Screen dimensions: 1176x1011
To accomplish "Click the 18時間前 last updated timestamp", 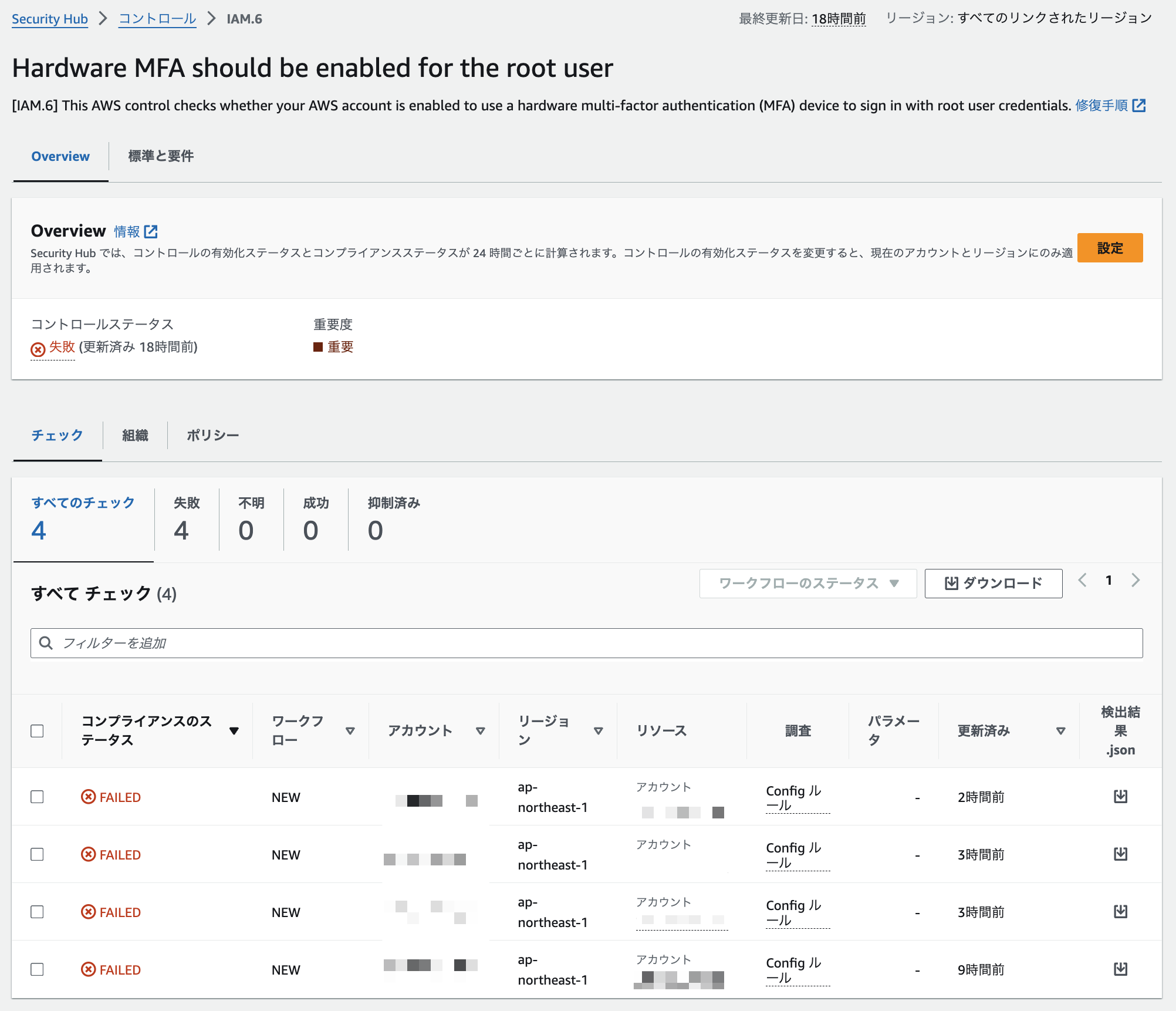I will (x=839, y=19).
